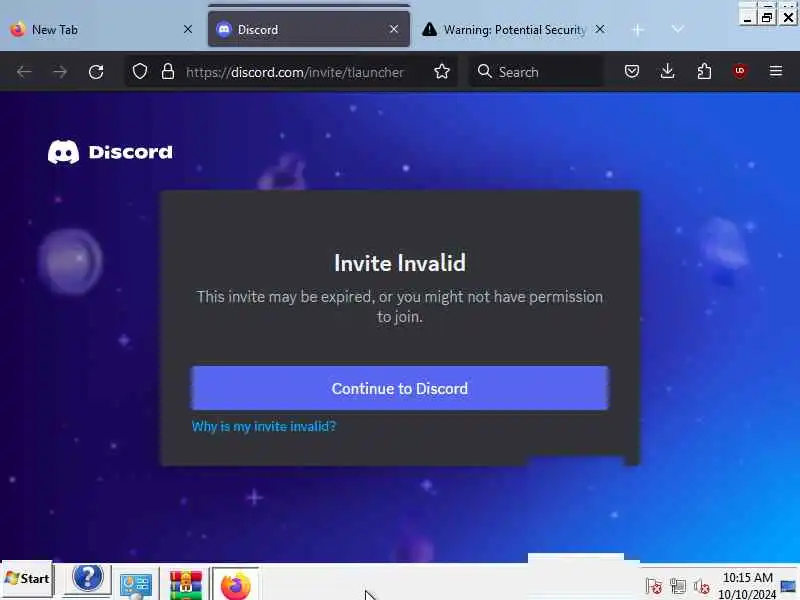Close the Discord tab
Image resolution: width=800 pixels, height=600 pixels.
pyautogui.click(x=394, y=30)
